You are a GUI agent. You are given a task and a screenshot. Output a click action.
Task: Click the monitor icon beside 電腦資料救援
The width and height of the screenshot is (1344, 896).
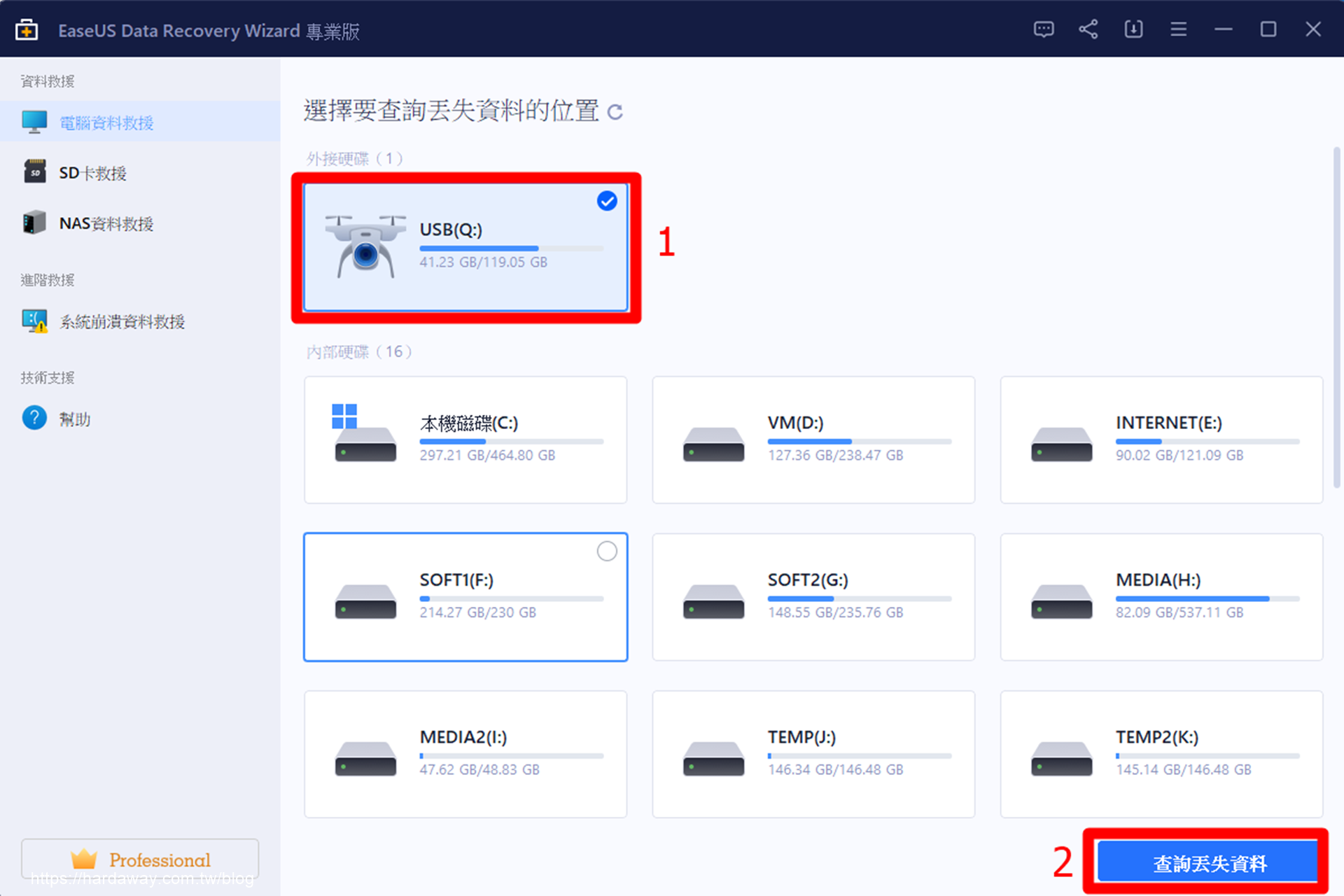click(34, 122)
